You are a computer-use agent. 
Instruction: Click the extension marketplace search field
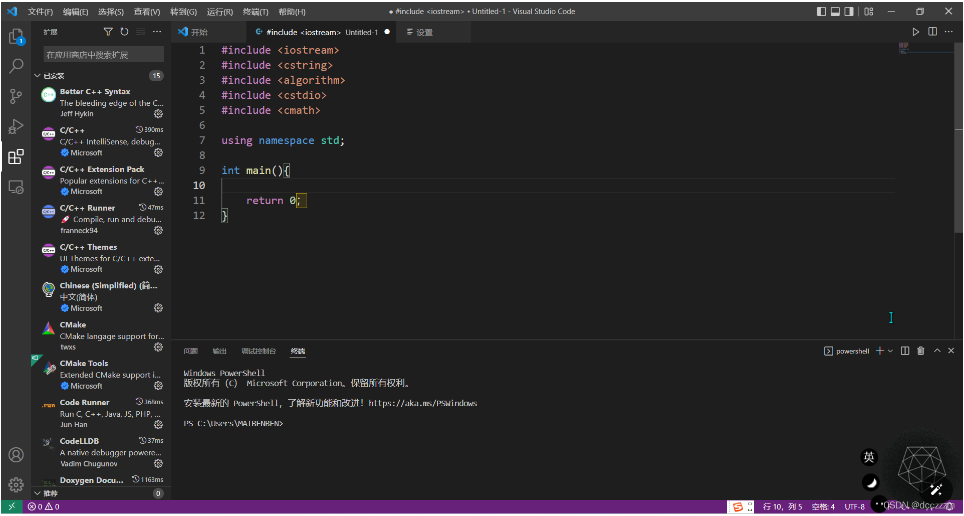click(x=104, y=54)
